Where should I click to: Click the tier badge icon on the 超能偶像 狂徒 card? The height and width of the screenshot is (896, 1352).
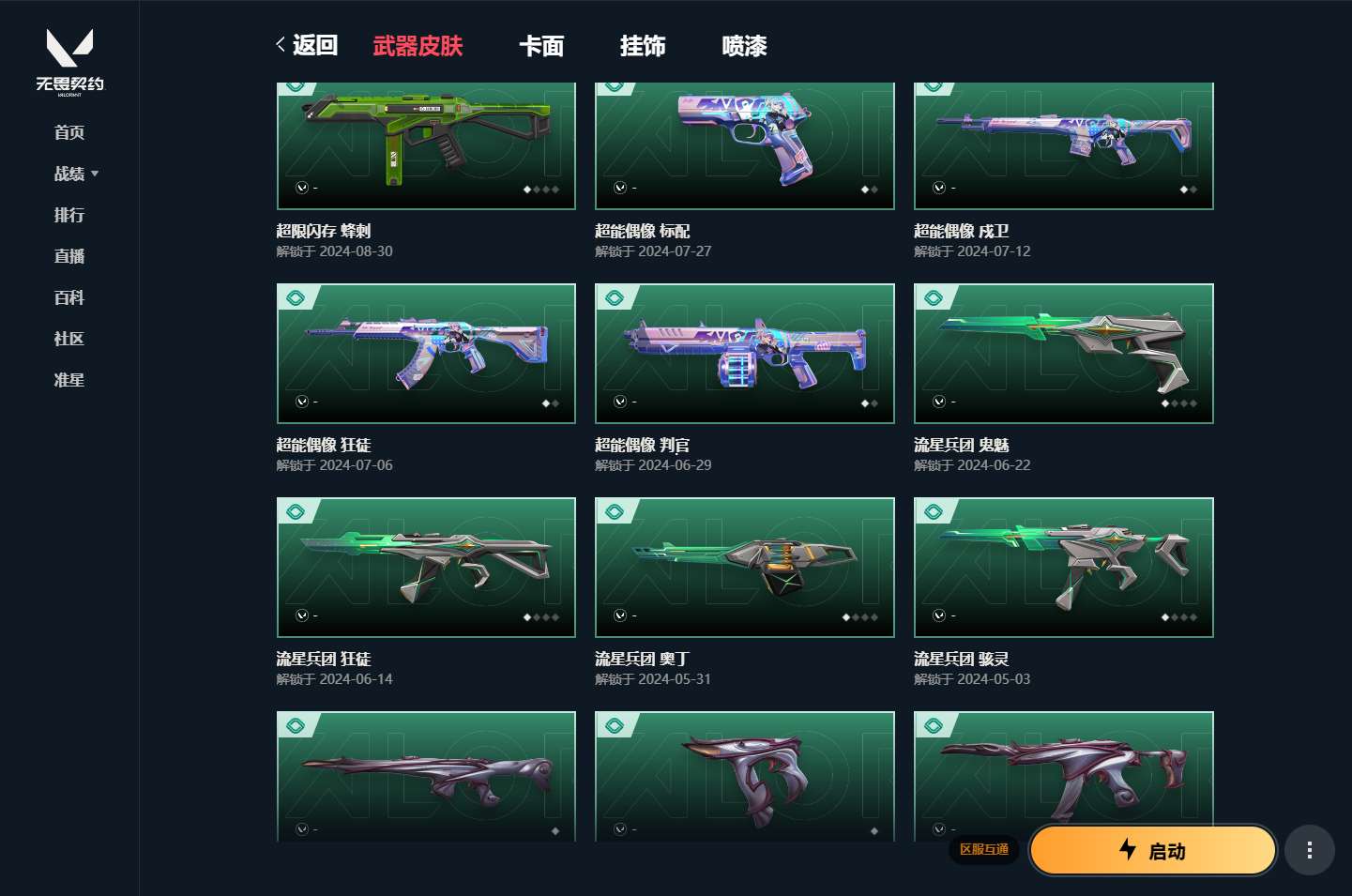(296, 297)
